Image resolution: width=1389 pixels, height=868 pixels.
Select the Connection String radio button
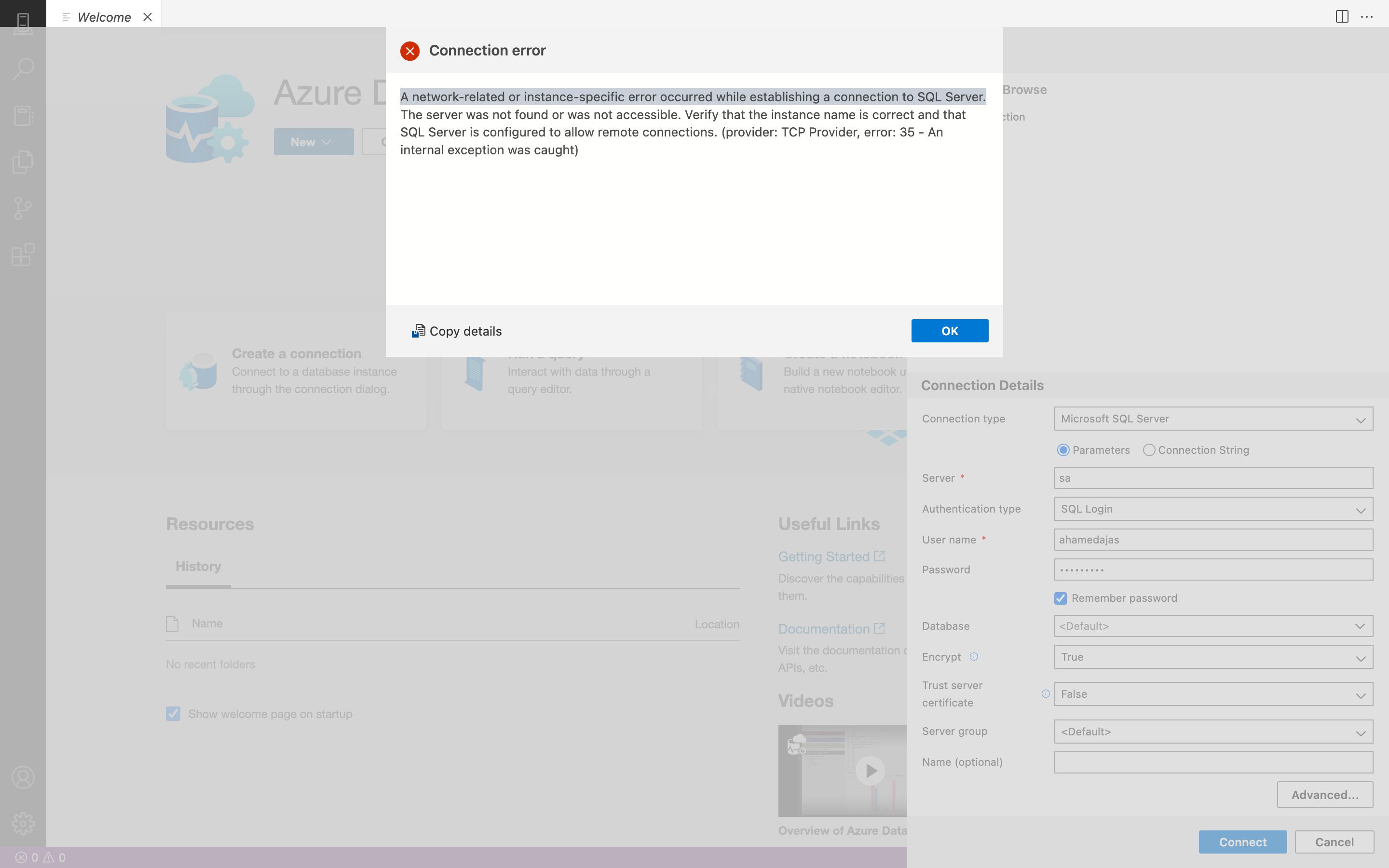tap(1148, 450)
